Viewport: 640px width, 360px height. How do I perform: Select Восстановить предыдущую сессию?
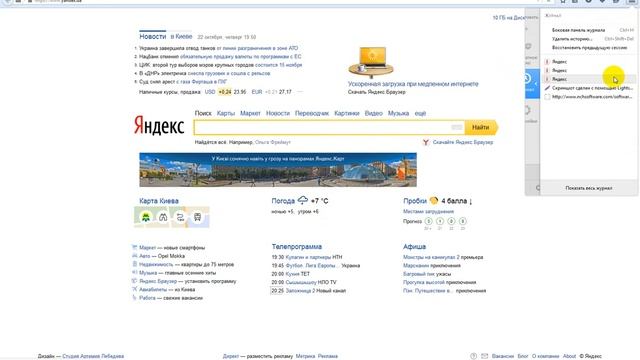(589, 47)
